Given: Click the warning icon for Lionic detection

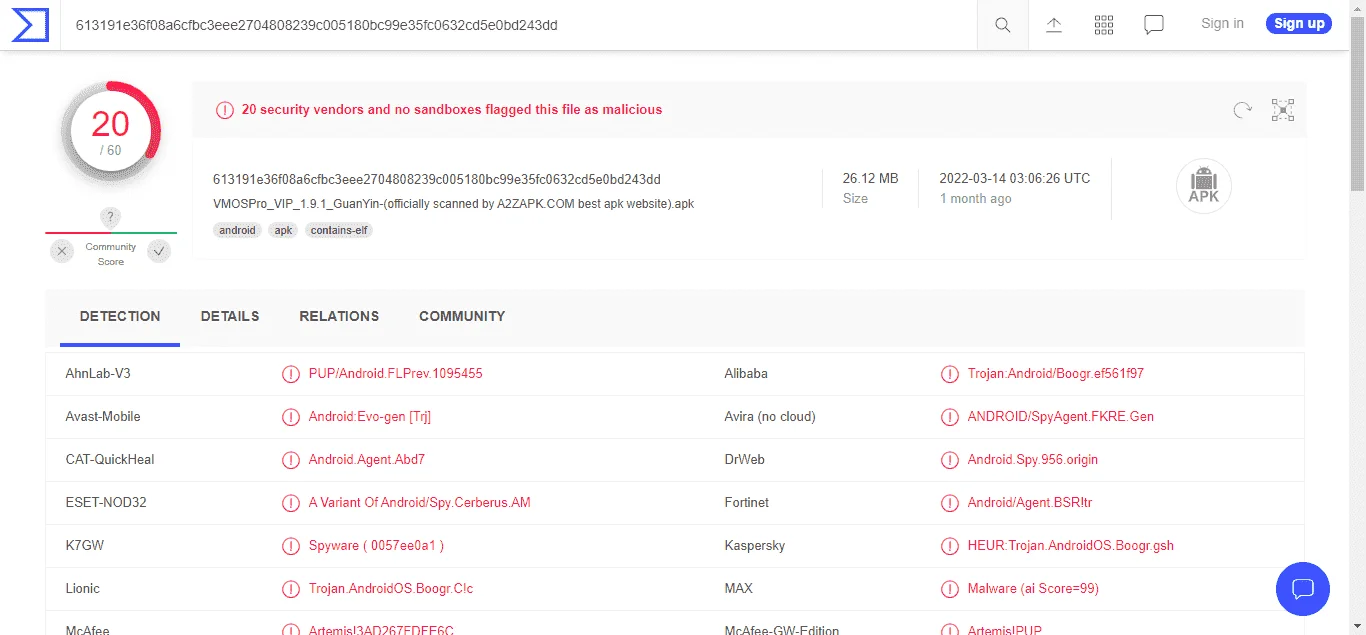Looking at the screenshot, I should pos(291,589).
